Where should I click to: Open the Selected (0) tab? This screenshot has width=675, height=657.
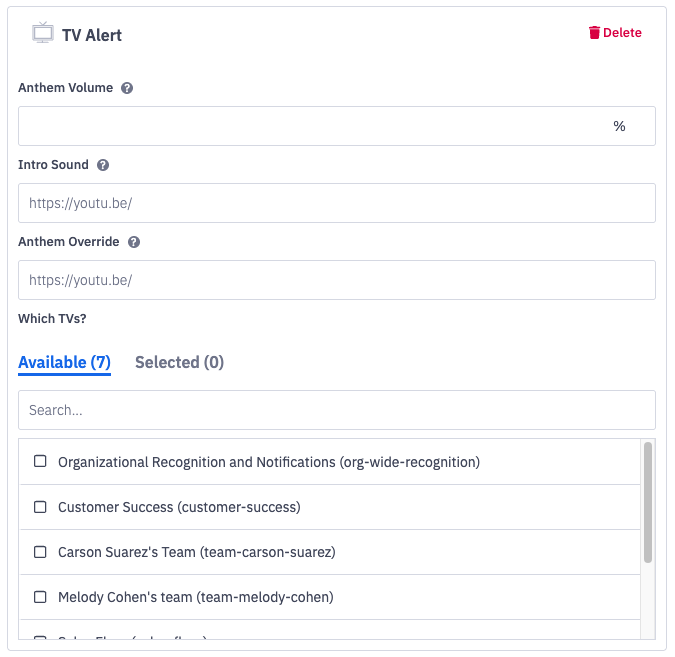pyautogui.click(x=179, y=362)
